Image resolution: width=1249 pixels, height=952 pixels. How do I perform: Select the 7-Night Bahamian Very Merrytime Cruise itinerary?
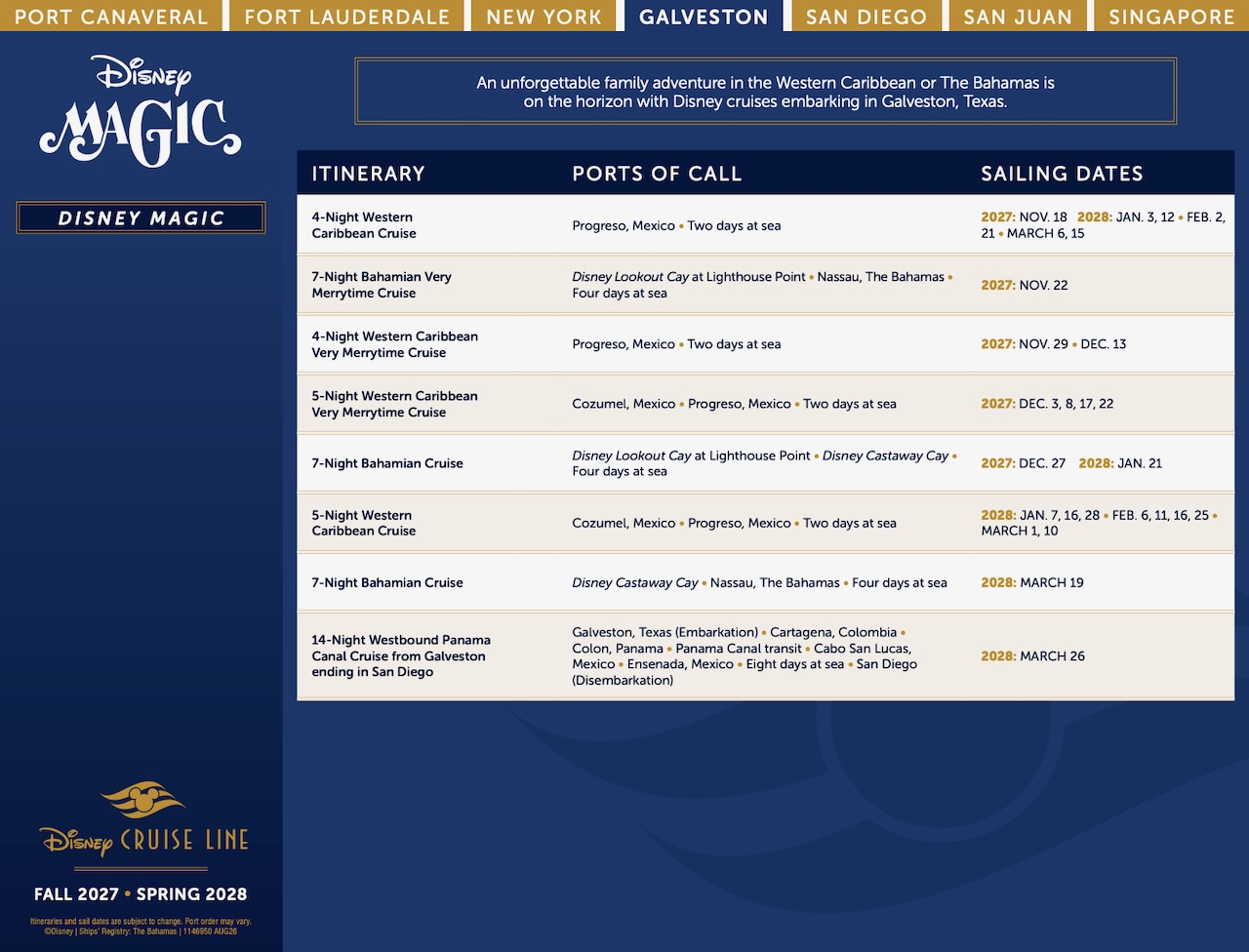tap(382, 285)
